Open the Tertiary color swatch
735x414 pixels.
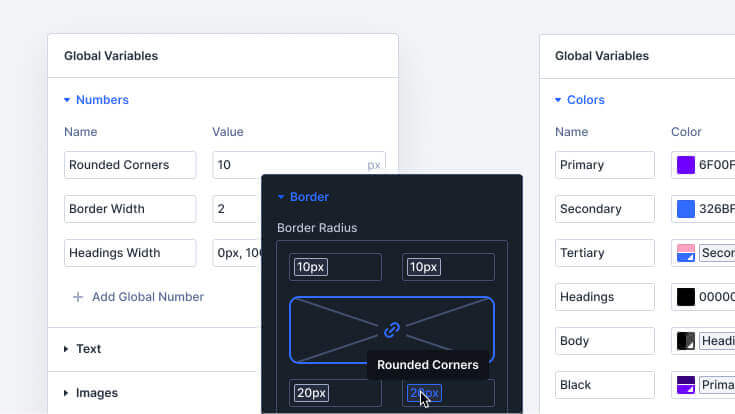click(x=686, y=253)
